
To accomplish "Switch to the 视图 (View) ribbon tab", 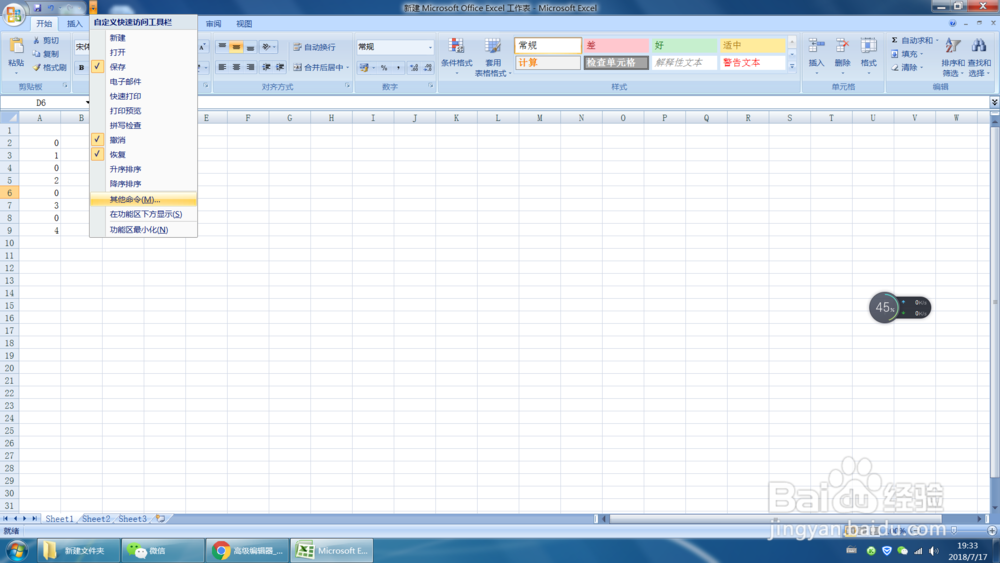I will (x=244, y=24).
